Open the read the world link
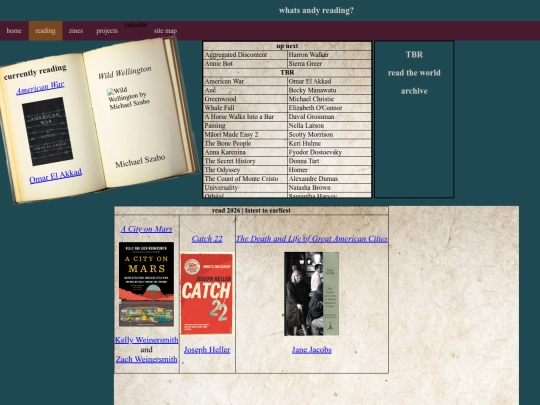Viewport: 540px width, 405px height. tap(414, 73)
